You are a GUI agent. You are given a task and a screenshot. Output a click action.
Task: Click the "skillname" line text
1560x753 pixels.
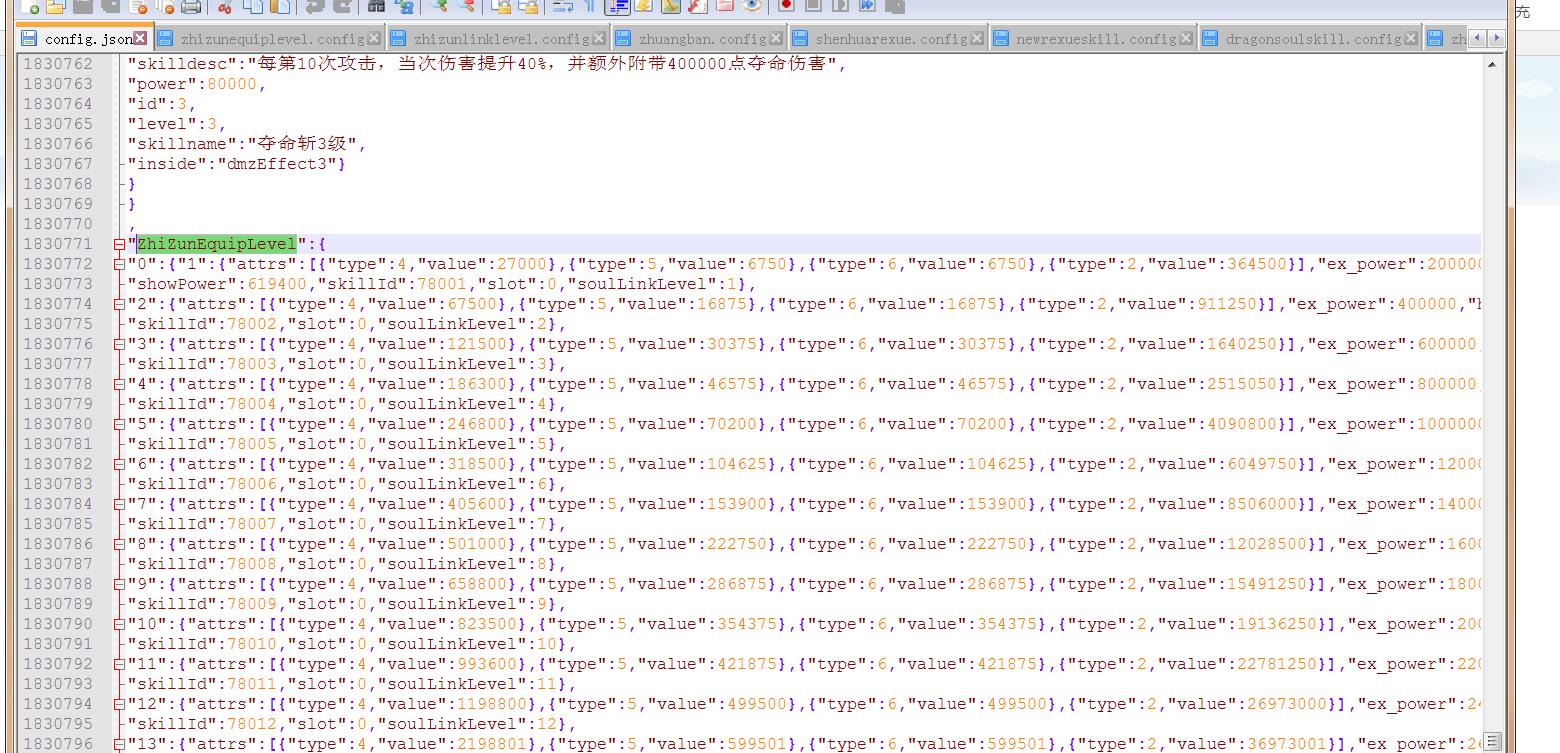pos(247,144)
